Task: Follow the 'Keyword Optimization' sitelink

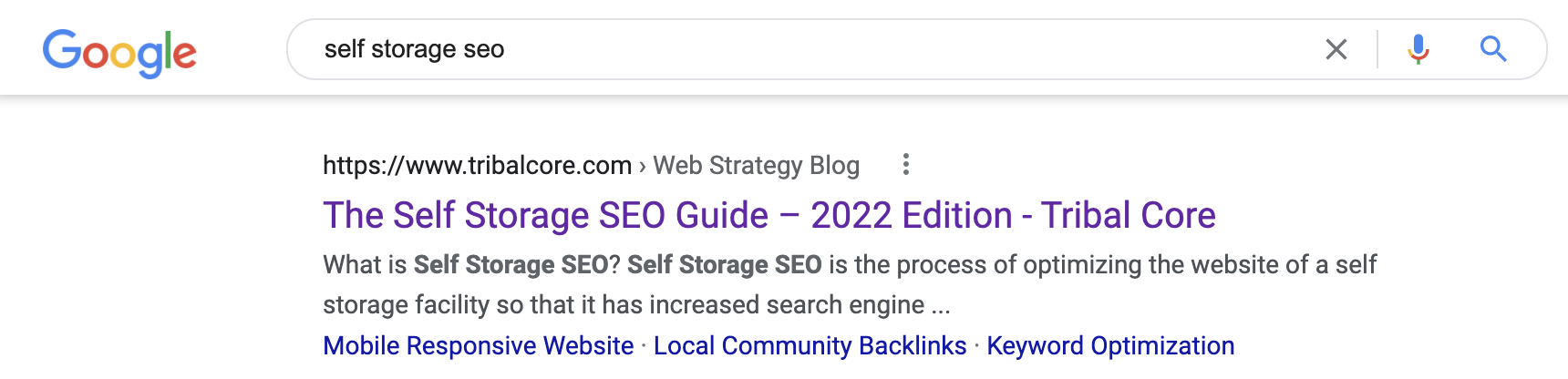Action: coord(1110,346)
